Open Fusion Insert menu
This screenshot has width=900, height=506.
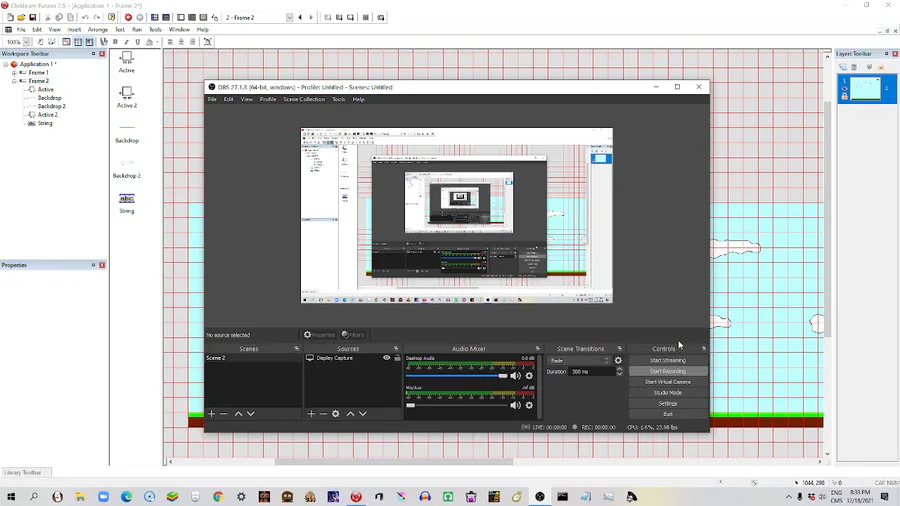point(74,29)
